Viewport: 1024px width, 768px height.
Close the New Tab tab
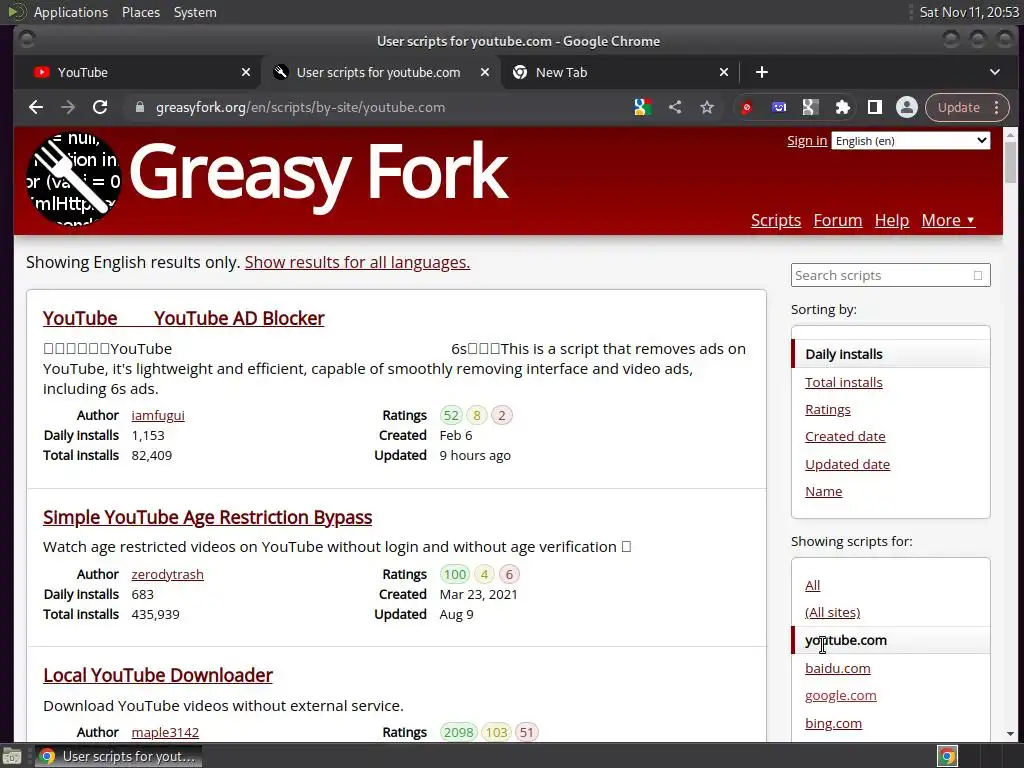click(724, 72)
